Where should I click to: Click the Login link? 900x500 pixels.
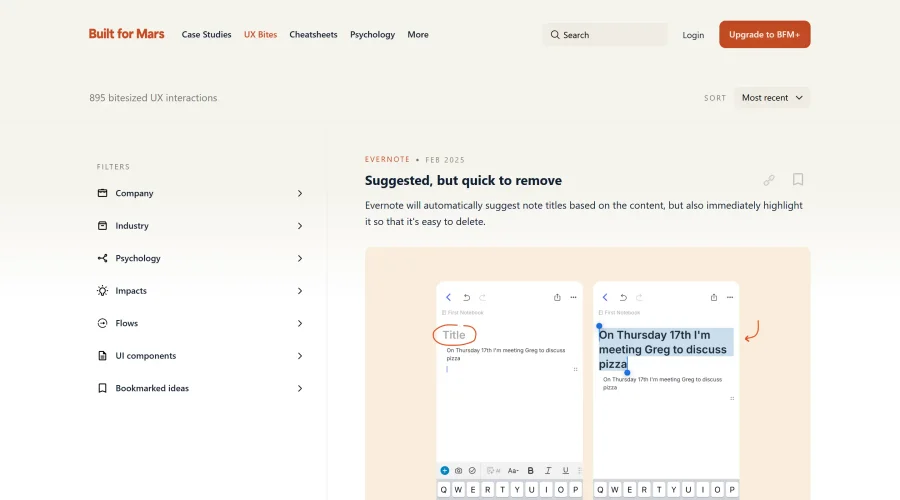tap(693, 35)
